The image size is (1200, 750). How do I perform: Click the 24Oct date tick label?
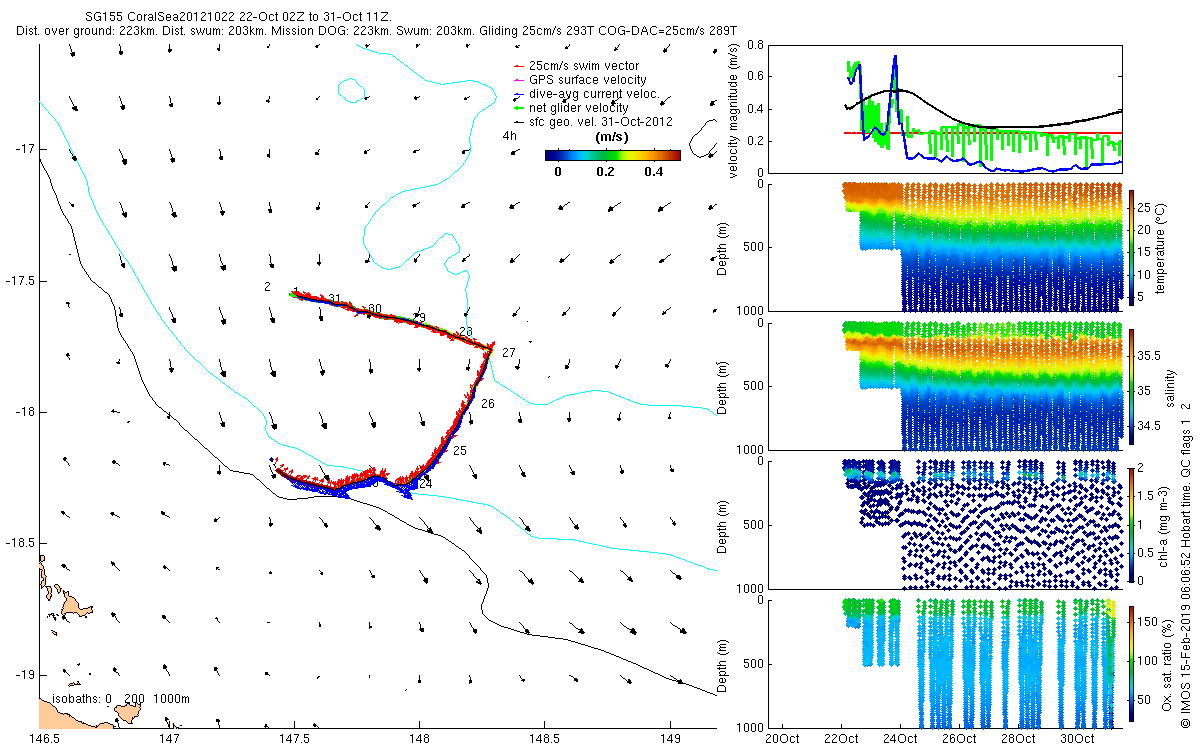[900, 740]
